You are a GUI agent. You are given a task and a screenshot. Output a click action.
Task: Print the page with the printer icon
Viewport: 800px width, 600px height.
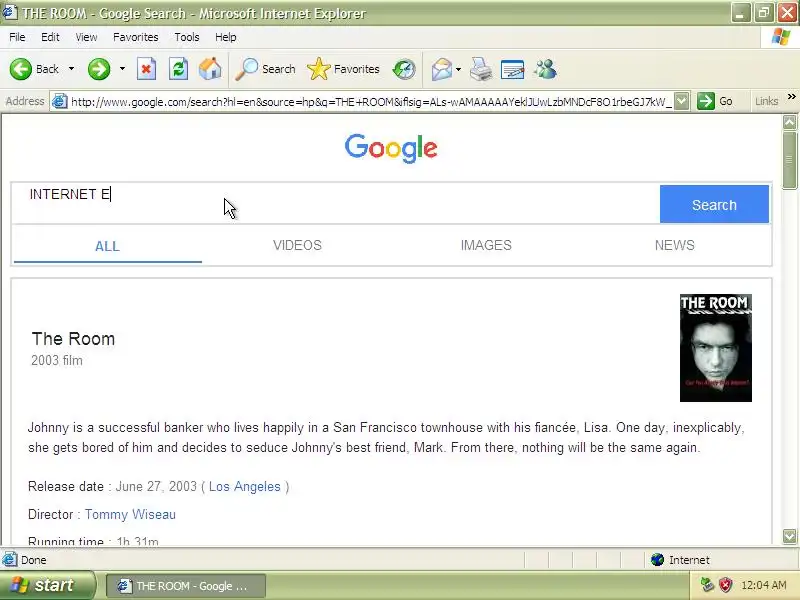[x=481, y=69]
